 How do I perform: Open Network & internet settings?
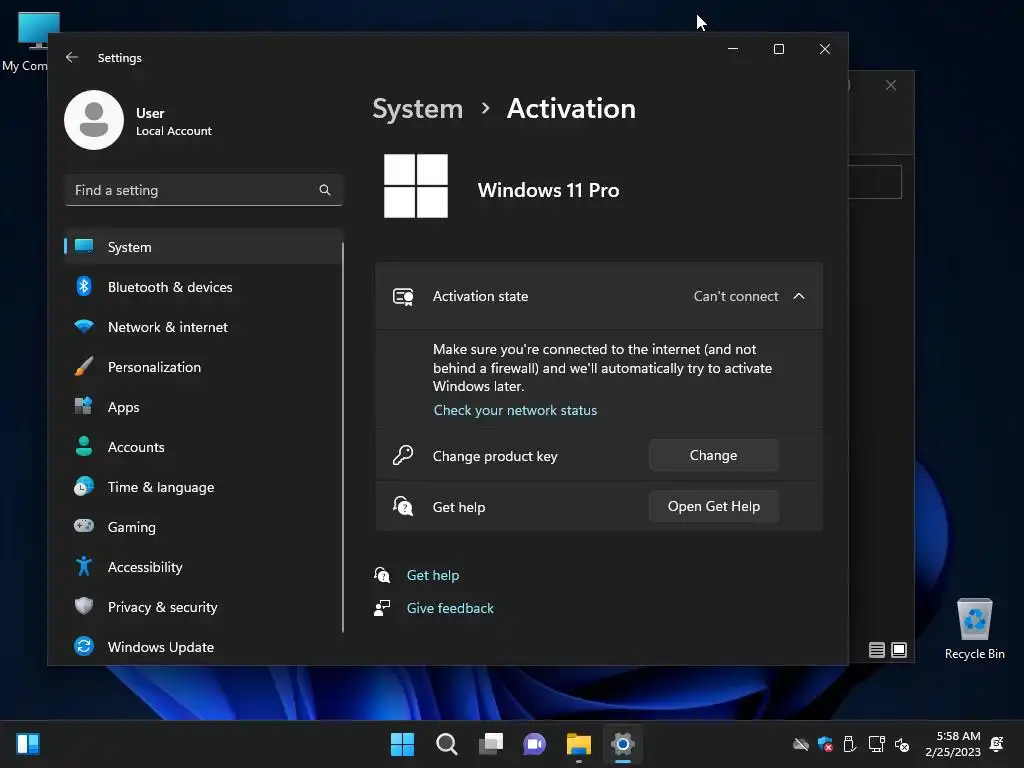coord(203,327)
